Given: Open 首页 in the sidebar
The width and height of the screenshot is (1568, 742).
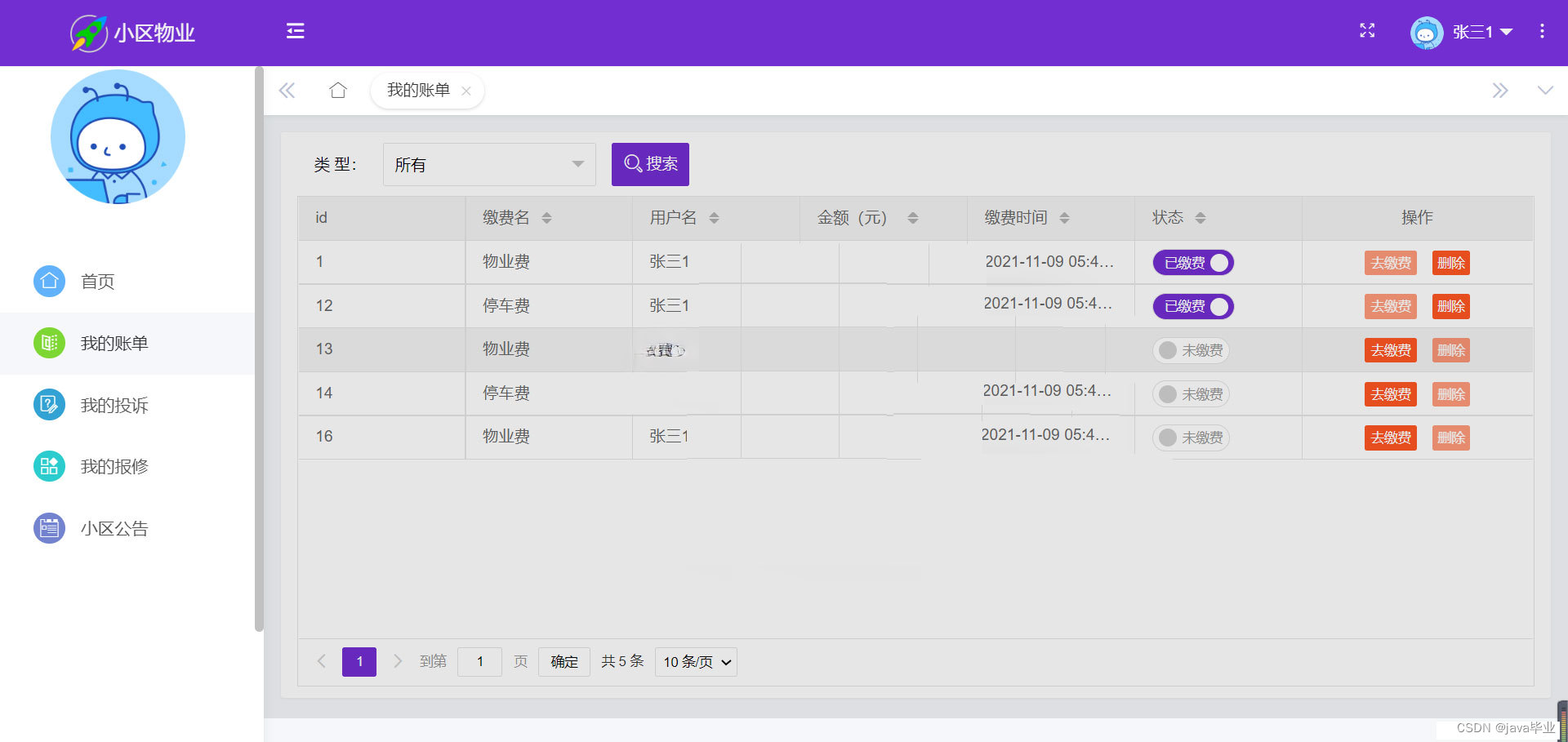Looking at the screenshot, I should 127,282.
